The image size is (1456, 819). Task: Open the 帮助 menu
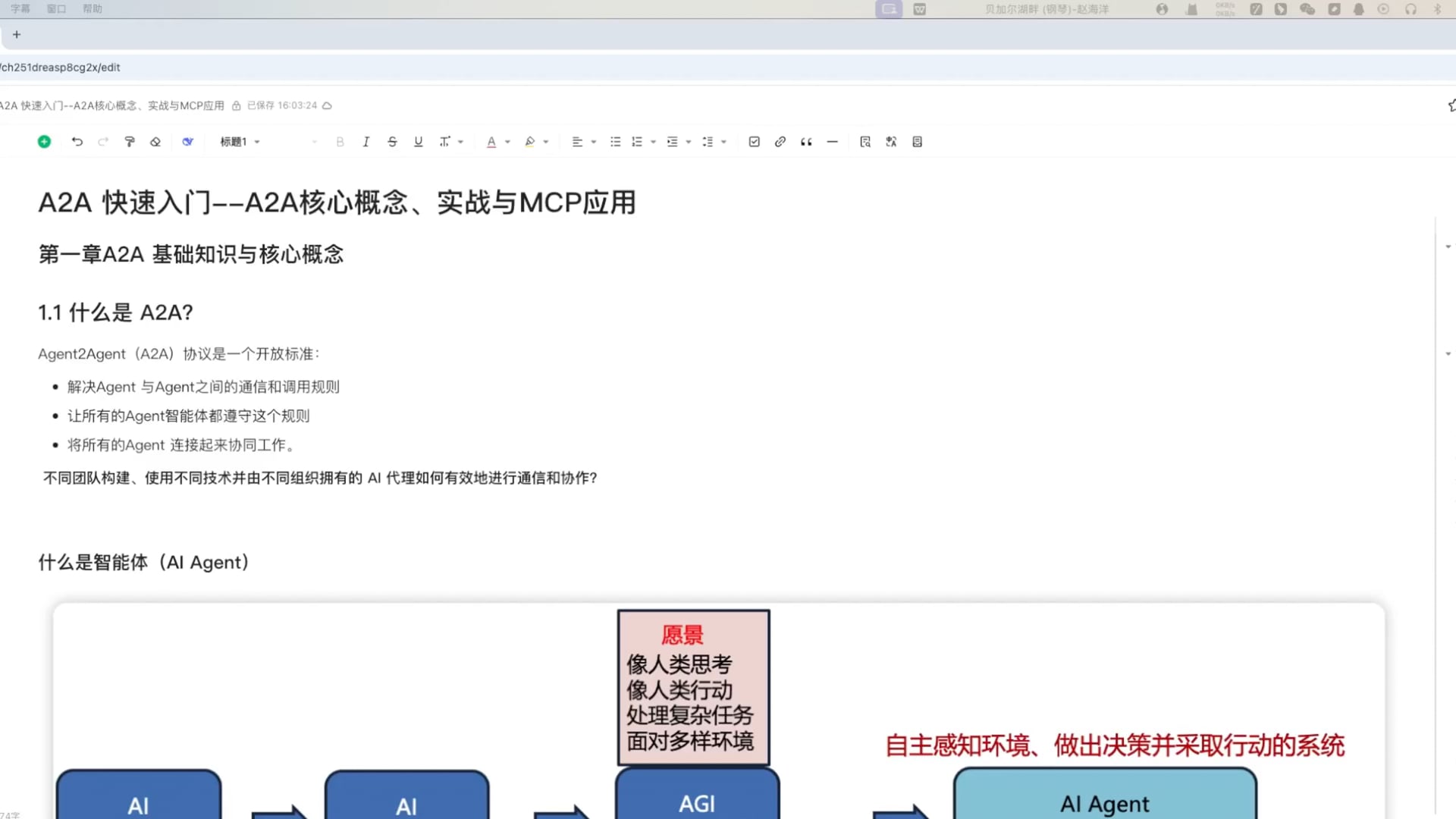coord(92,9)
